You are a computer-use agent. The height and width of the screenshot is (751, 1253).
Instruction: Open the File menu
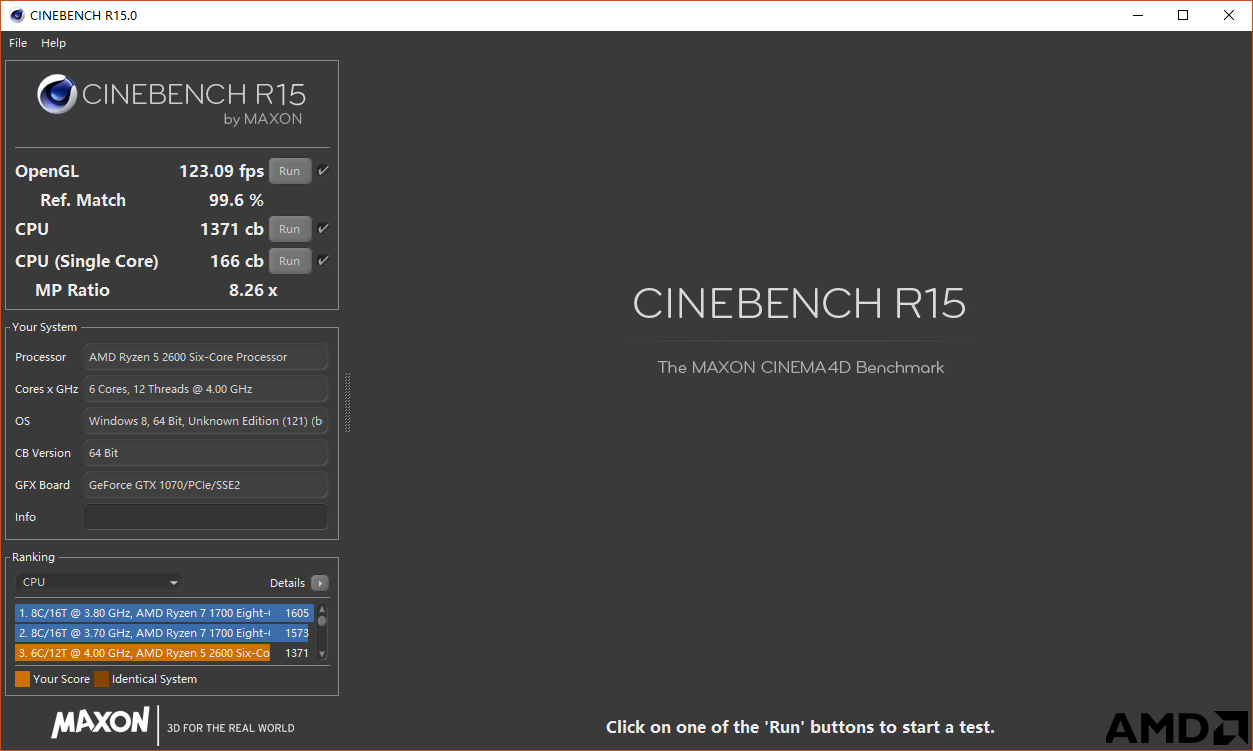[18, 43]
